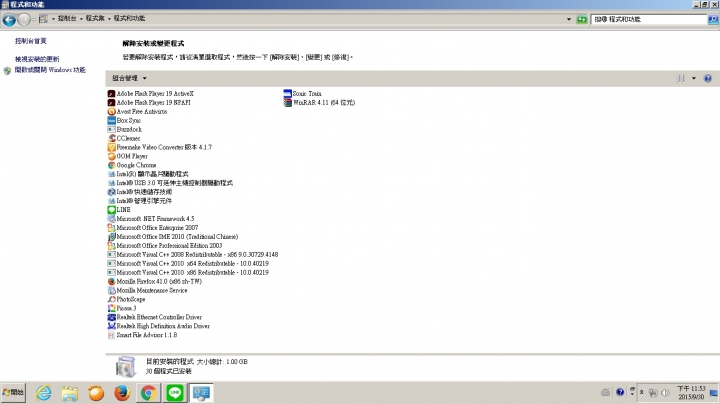The width and height of the screenshot is (720, 404).
Task: Launch Firefox from the taskbar
Action: [122, 393]
